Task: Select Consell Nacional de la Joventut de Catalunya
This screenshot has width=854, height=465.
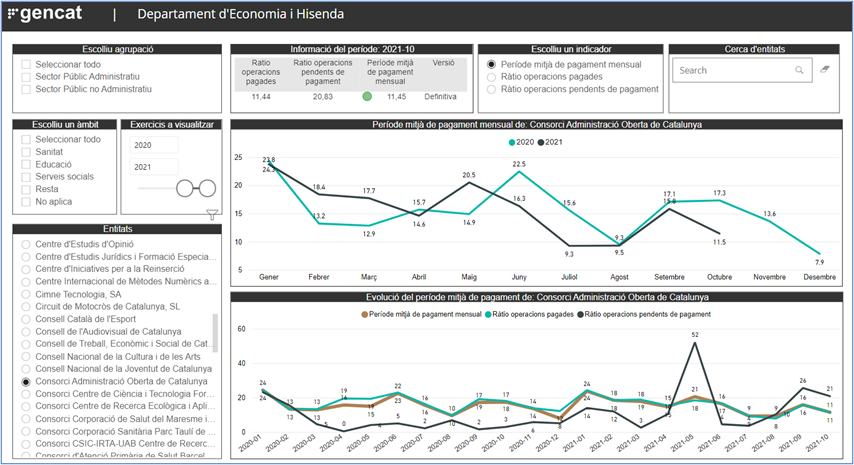Action: click(x=26, y=370)
